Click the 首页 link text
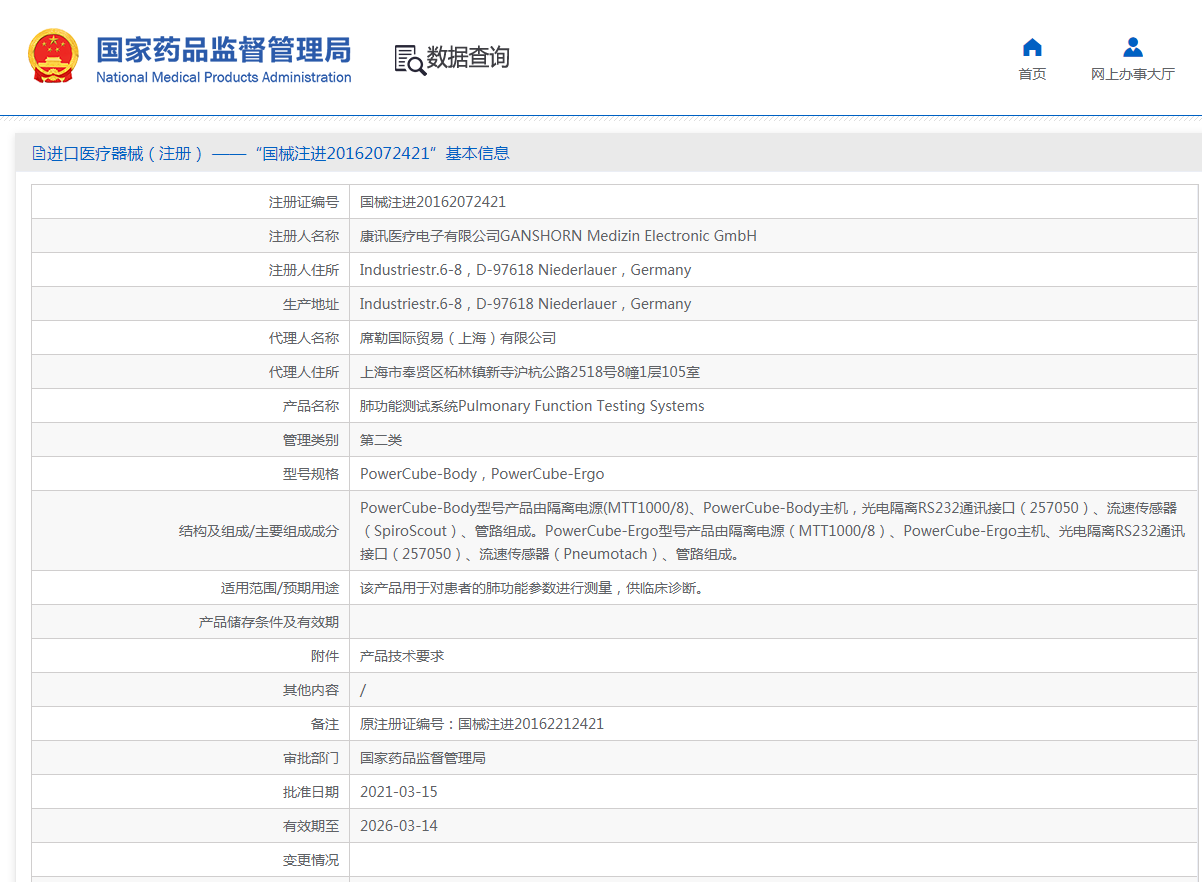Screen dimensions: 1202x882 point(1032,74)
